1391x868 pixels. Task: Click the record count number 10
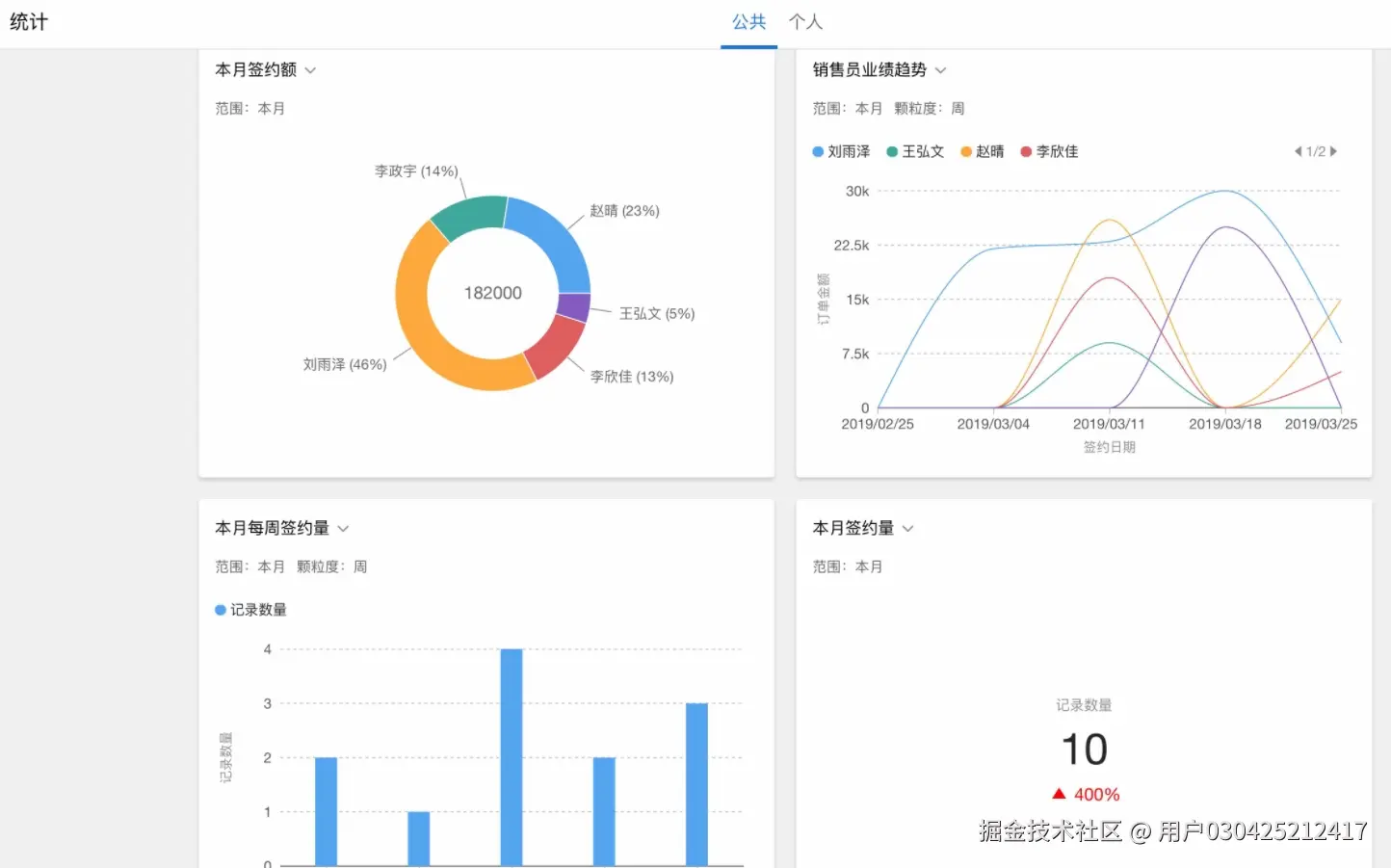pyautogui.click(x=1084, y=750)
